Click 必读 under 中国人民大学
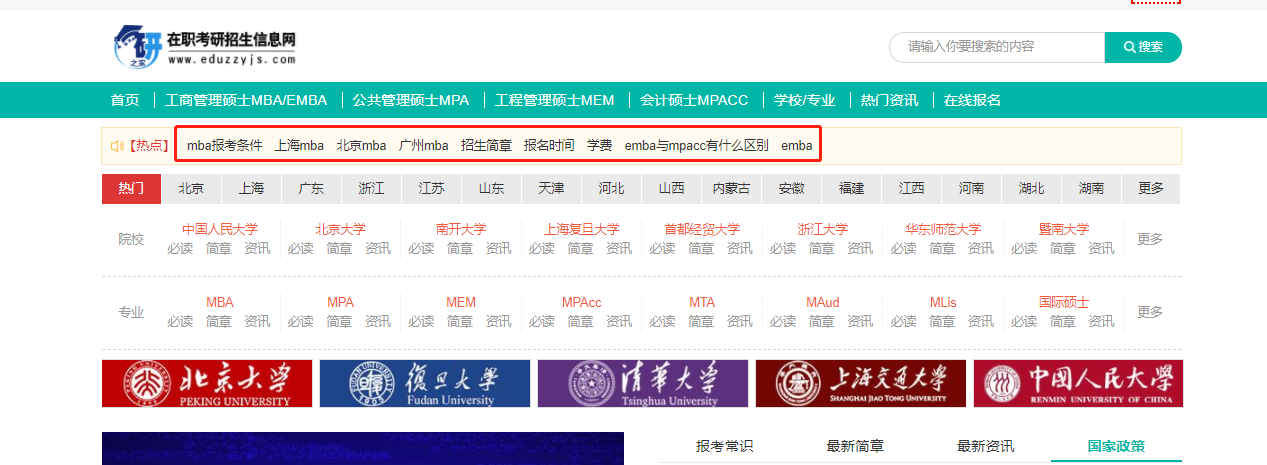 pos(180,248)
